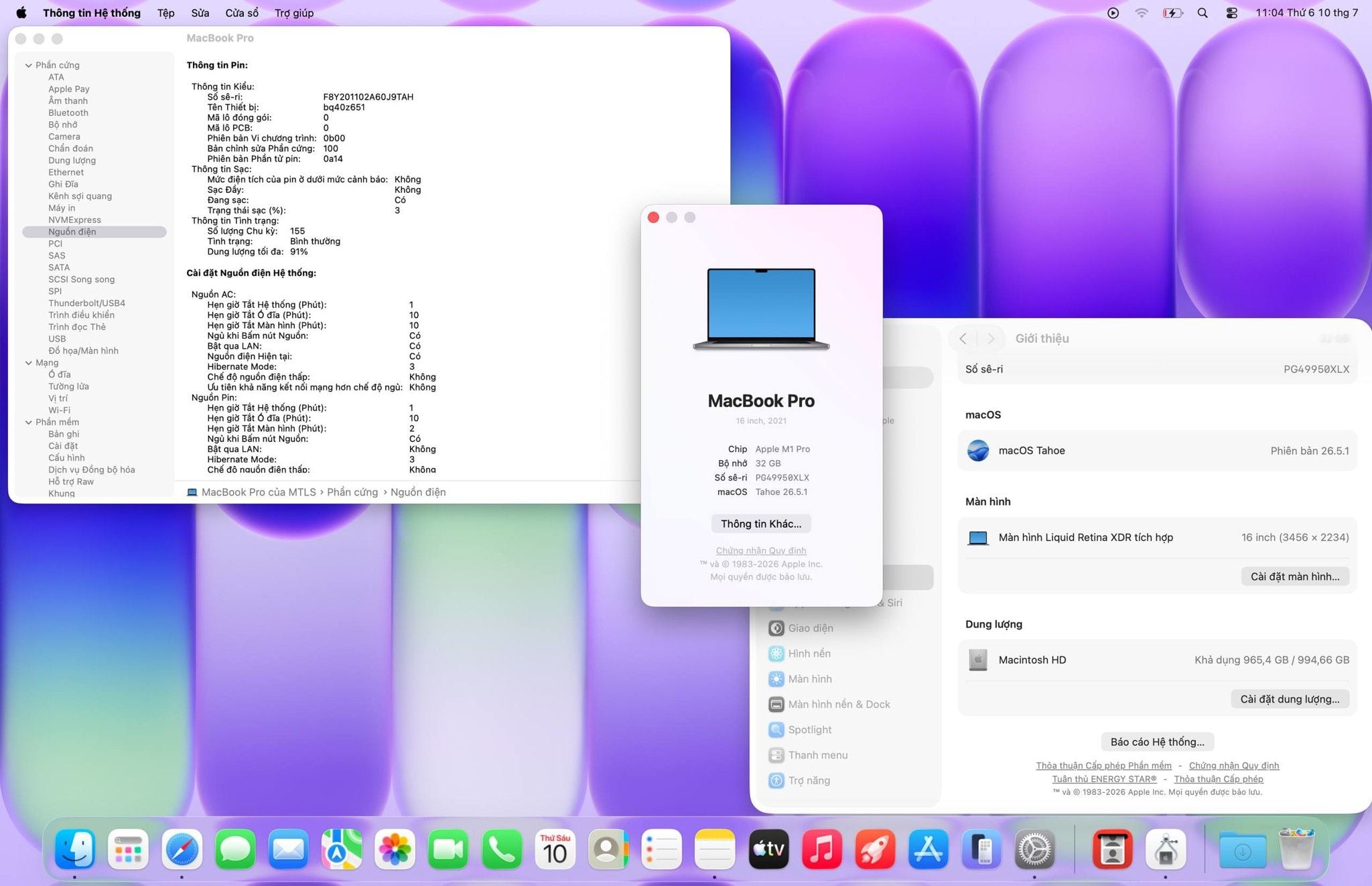Click the battery charging icon in the menu bar
The image size is (1372, 886).
1172,13
